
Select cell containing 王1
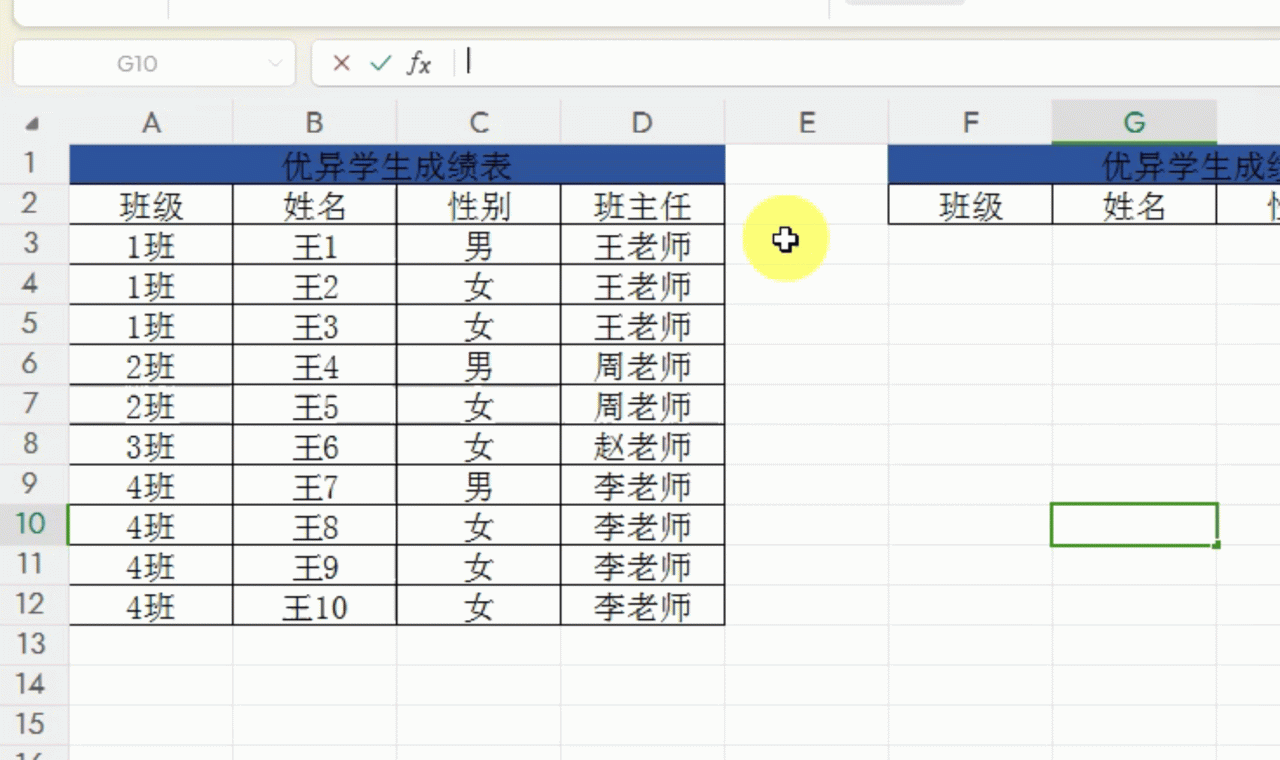click(315, 245)
